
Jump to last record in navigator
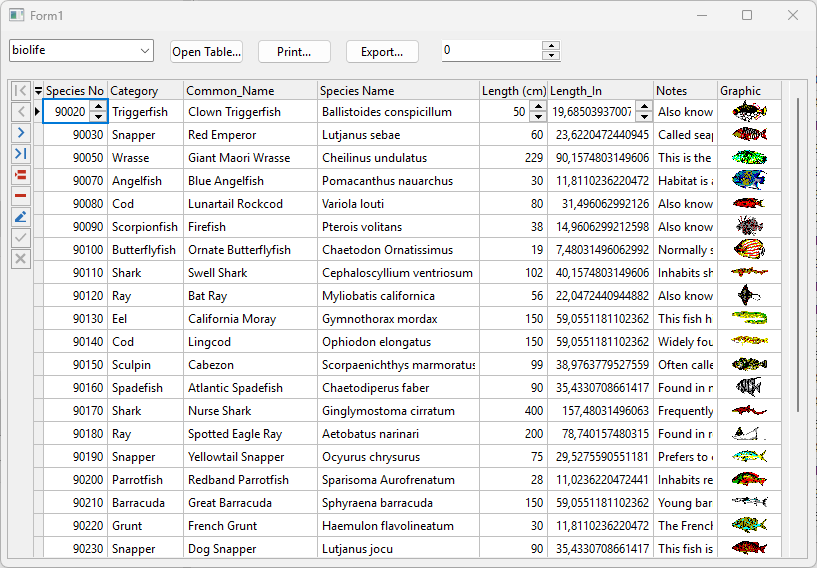21,153
